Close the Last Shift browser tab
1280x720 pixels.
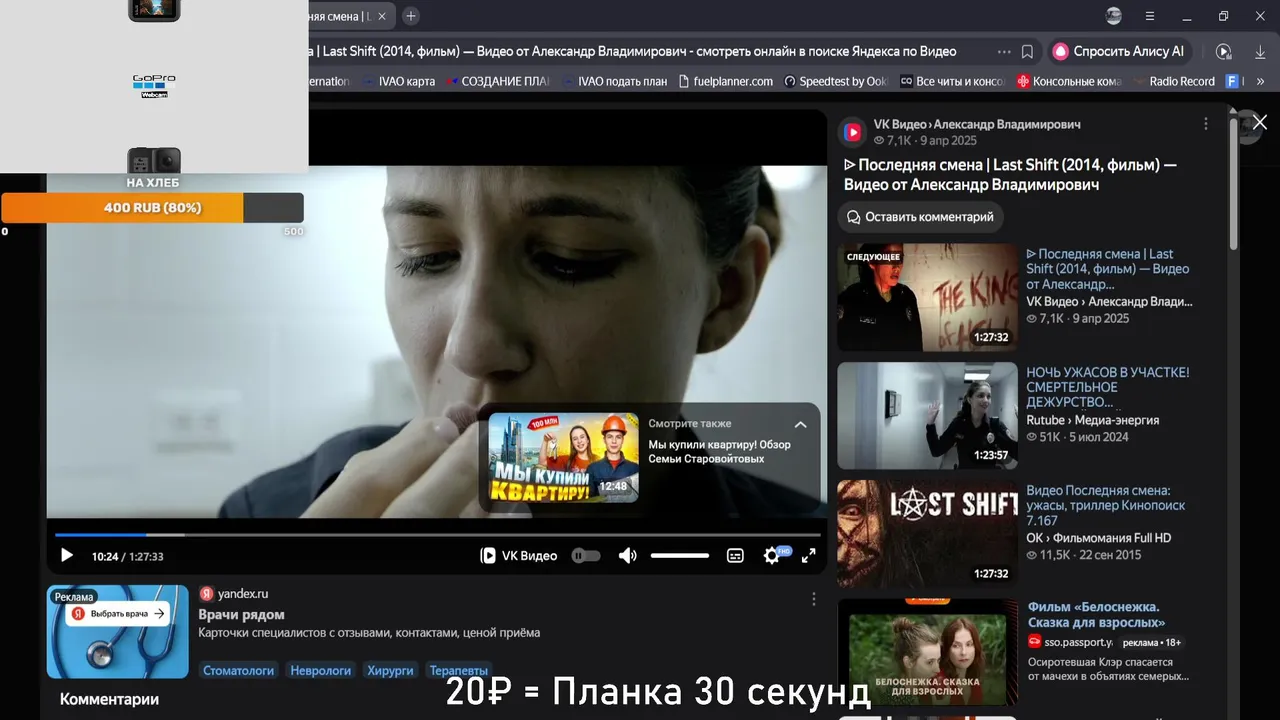381,16
